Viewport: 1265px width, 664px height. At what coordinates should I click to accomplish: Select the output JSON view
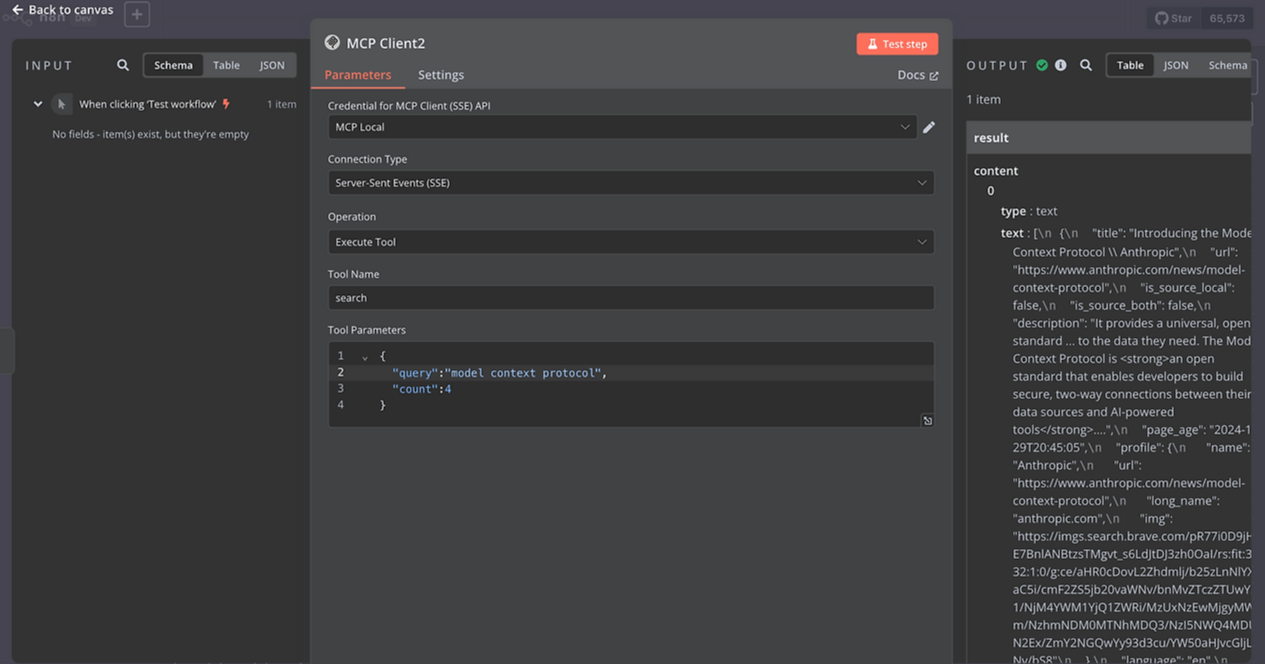pos(1176,65)
